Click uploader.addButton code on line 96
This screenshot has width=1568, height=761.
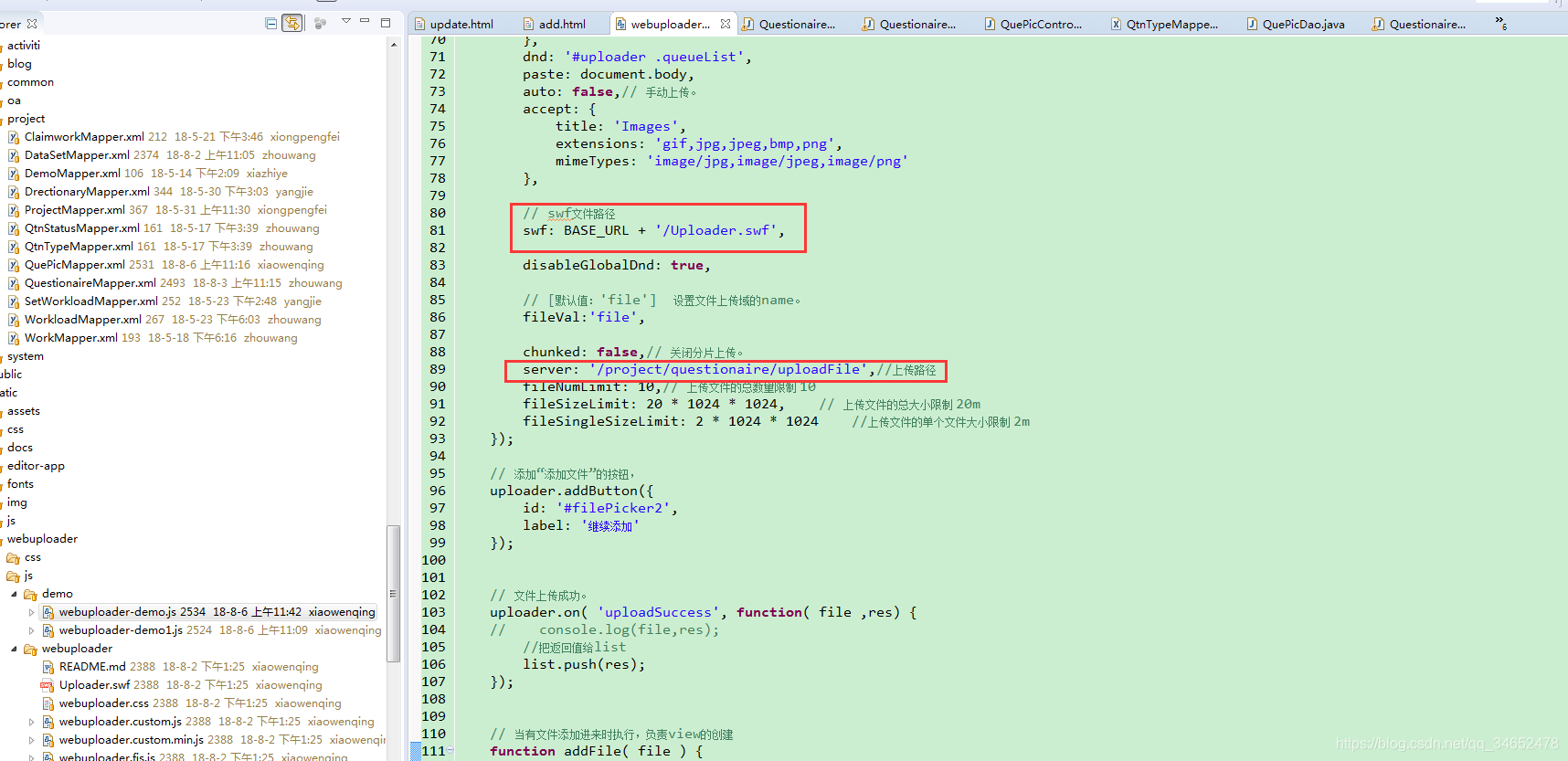click(x=572, y=491)
